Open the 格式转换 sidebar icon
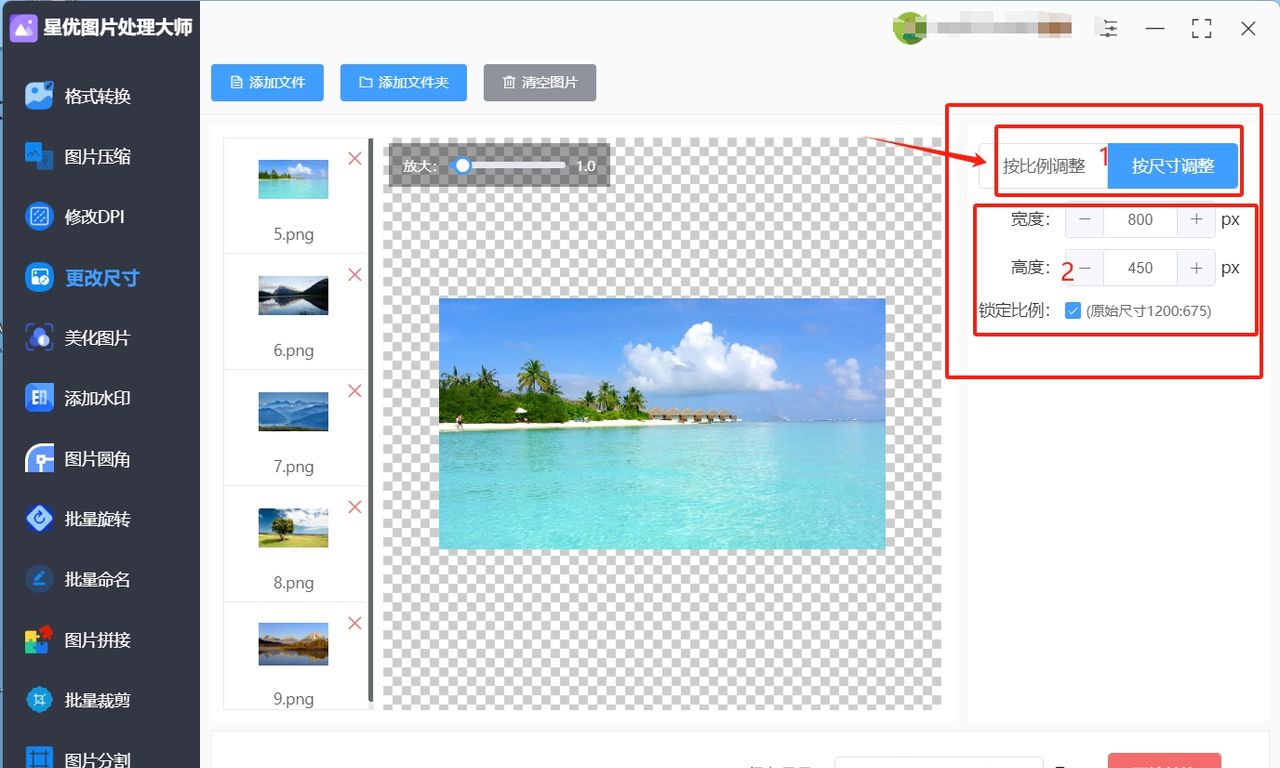 [x=39, y=96]
